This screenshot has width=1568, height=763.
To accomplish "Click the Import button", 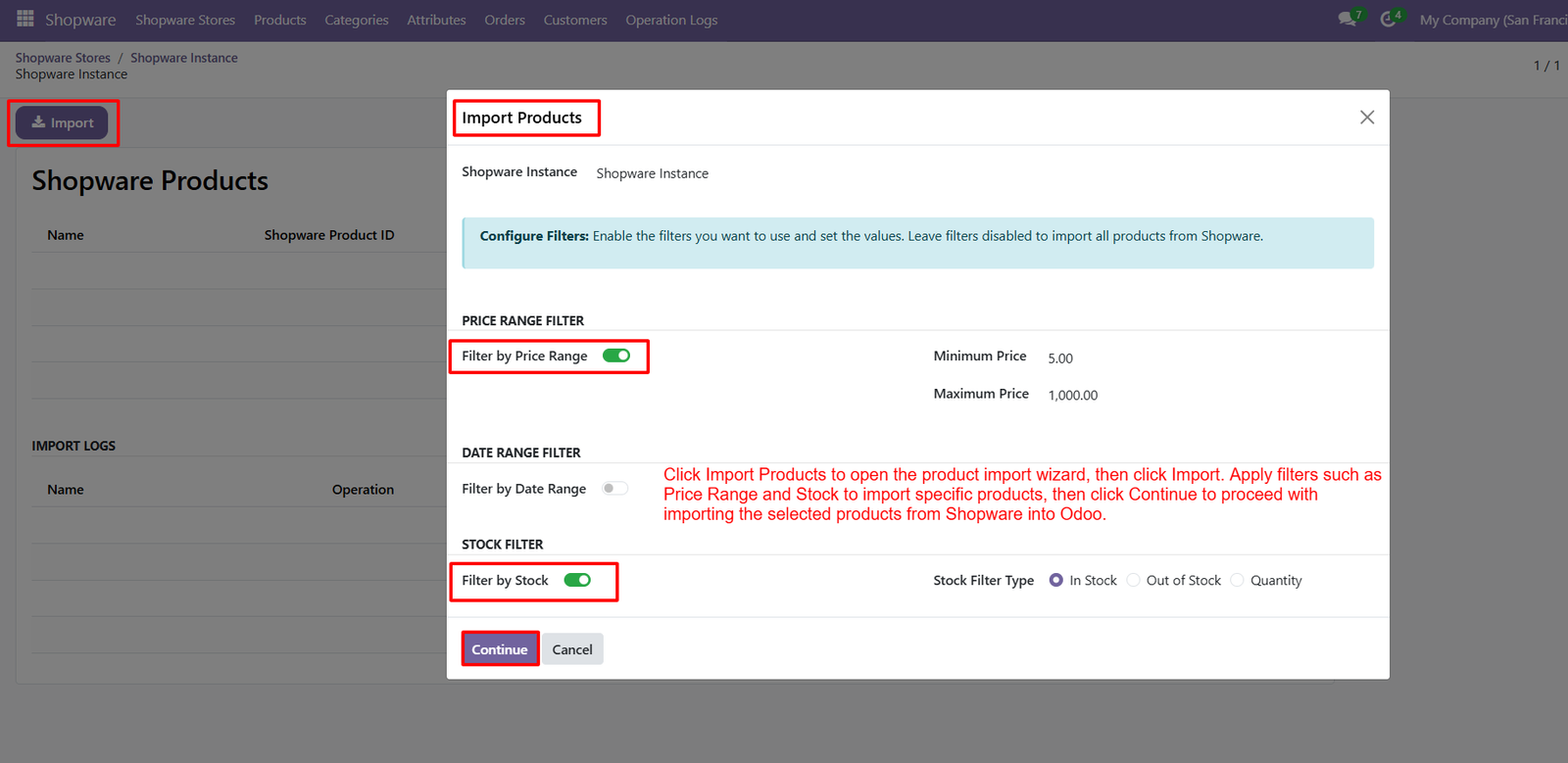I will click(62, 122).
